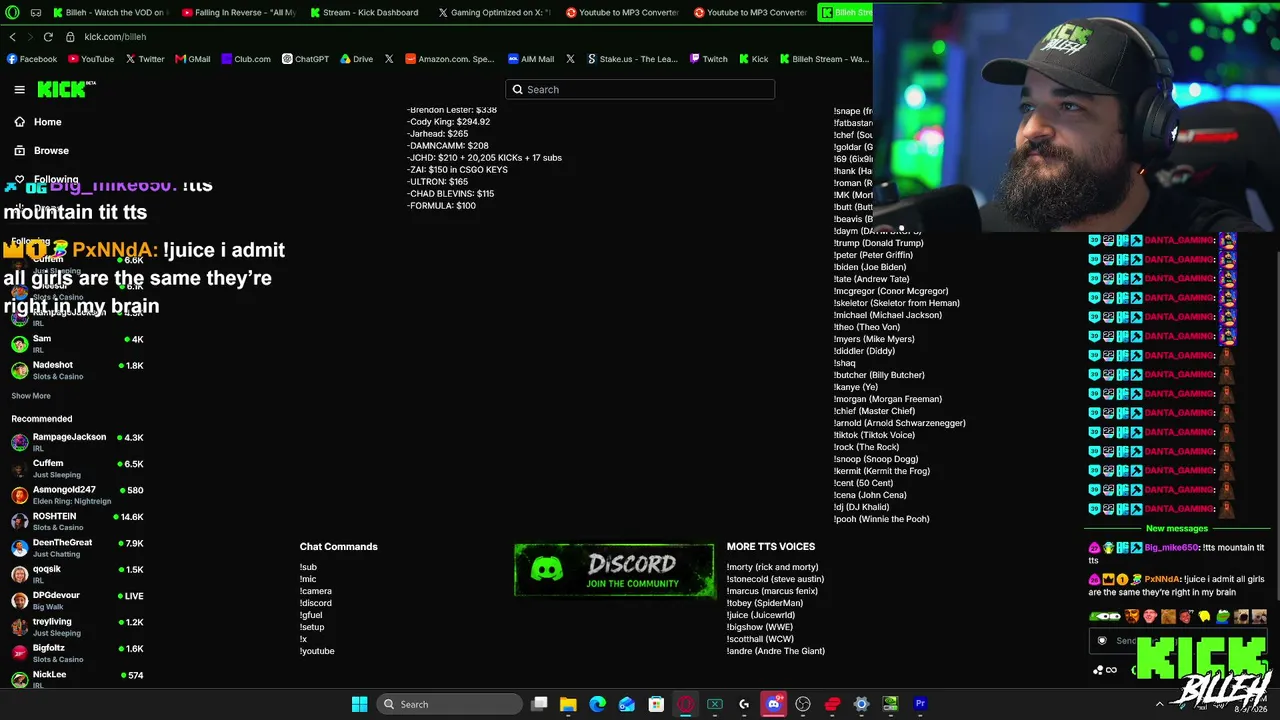Click the "New messages" divider in chat
This screenshot has height=720, width=1280.
point(1177,528)
